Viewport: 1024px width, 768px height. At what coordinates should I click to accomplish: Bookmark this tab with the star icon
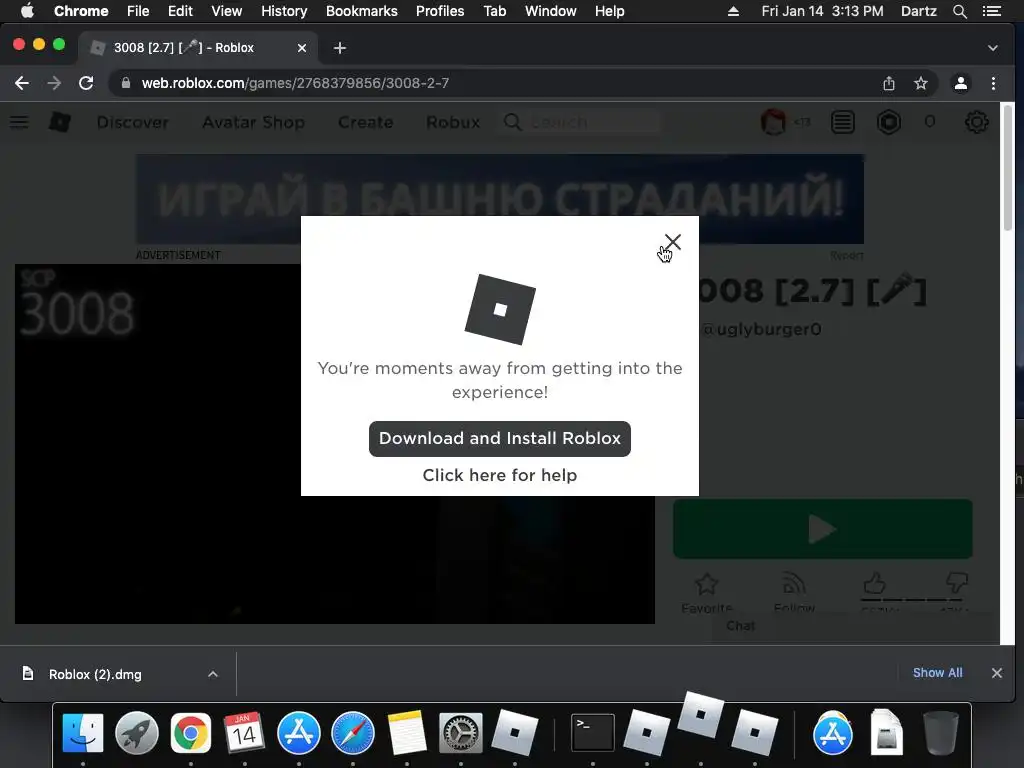[921, 83]
